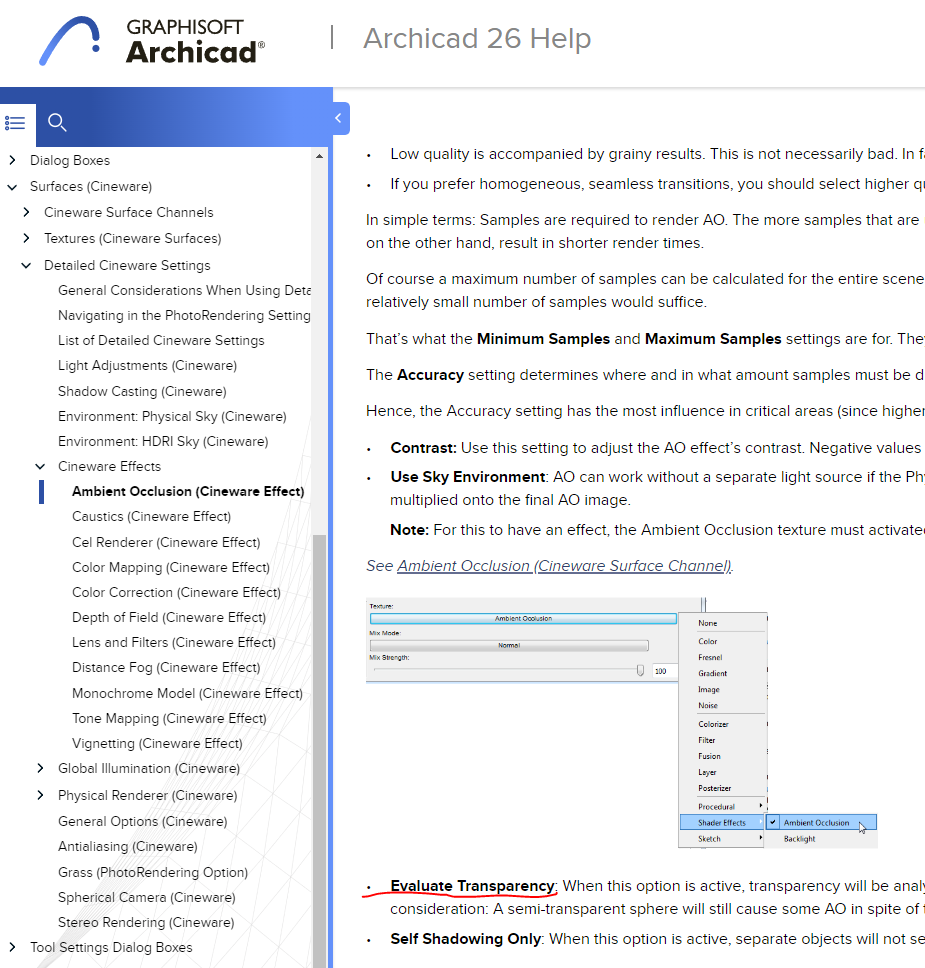
Task: Select Shadow Casting (Cineware)
Action: tap(148, 390)
